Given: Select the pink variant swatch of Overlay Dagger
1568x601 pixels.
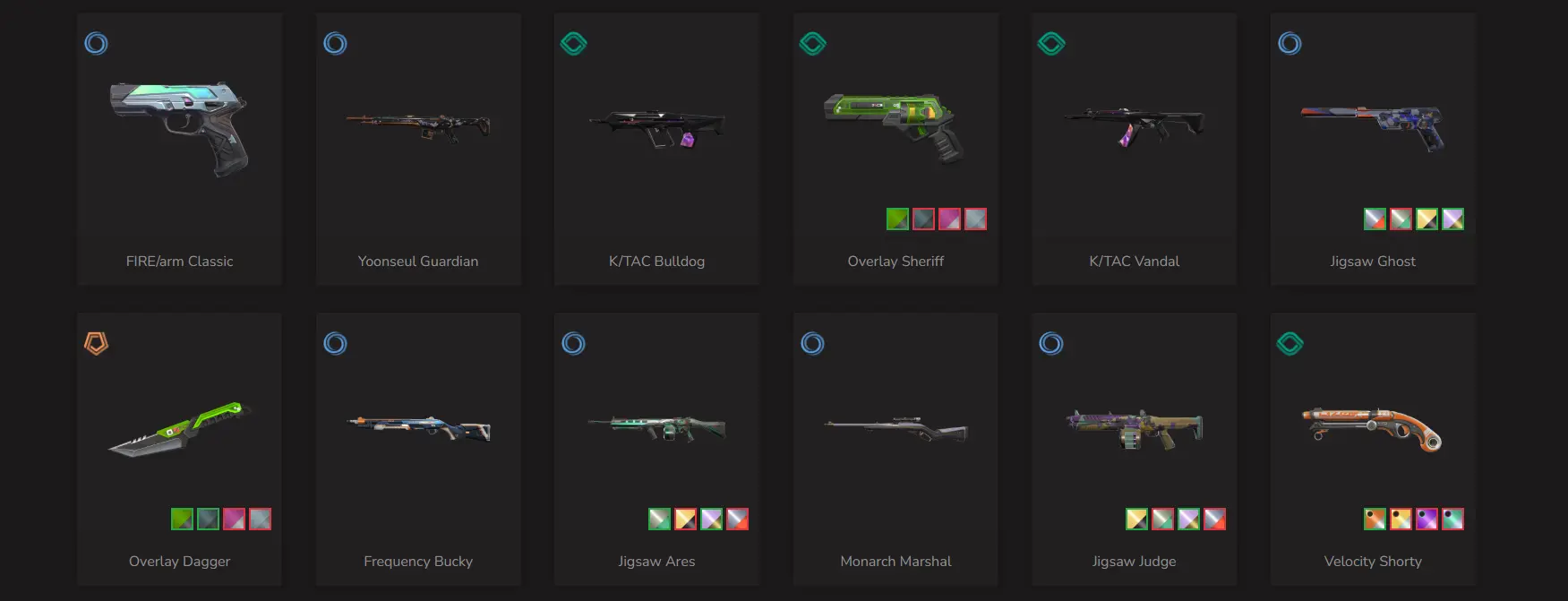Looking at the screenshot, I should 234,519.
